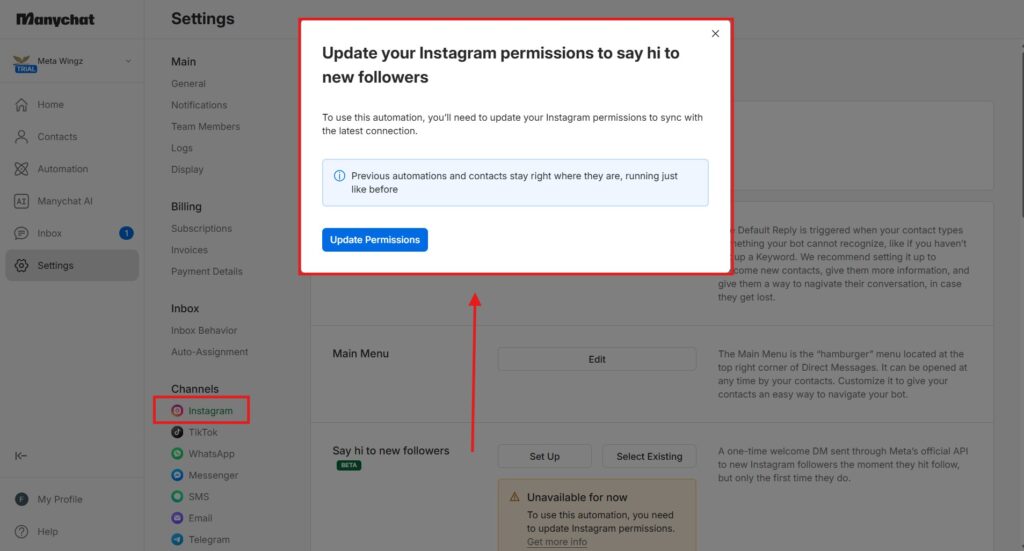Open Display settings
The image size is (1024, 551).
[187, 169]
